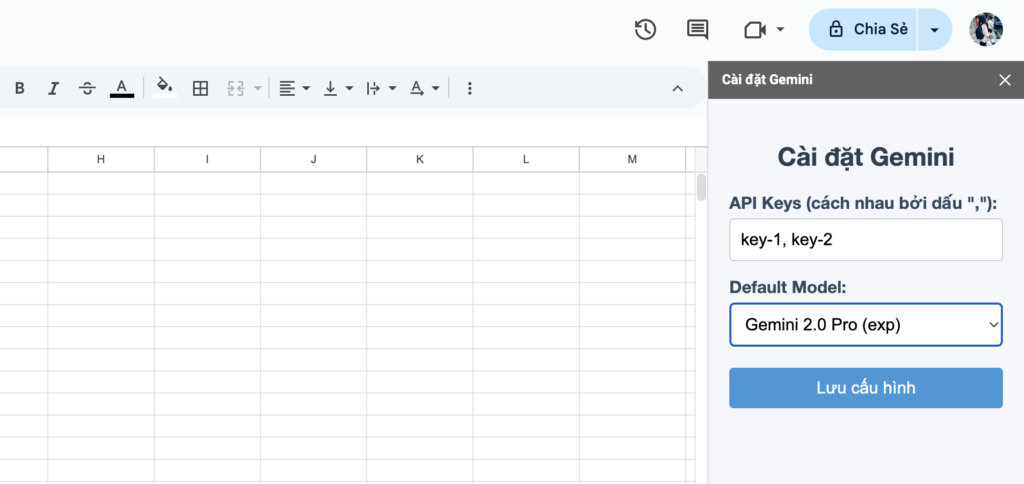1024x484 pixels.
Task: Select column I header
Action: click(207, 159)
